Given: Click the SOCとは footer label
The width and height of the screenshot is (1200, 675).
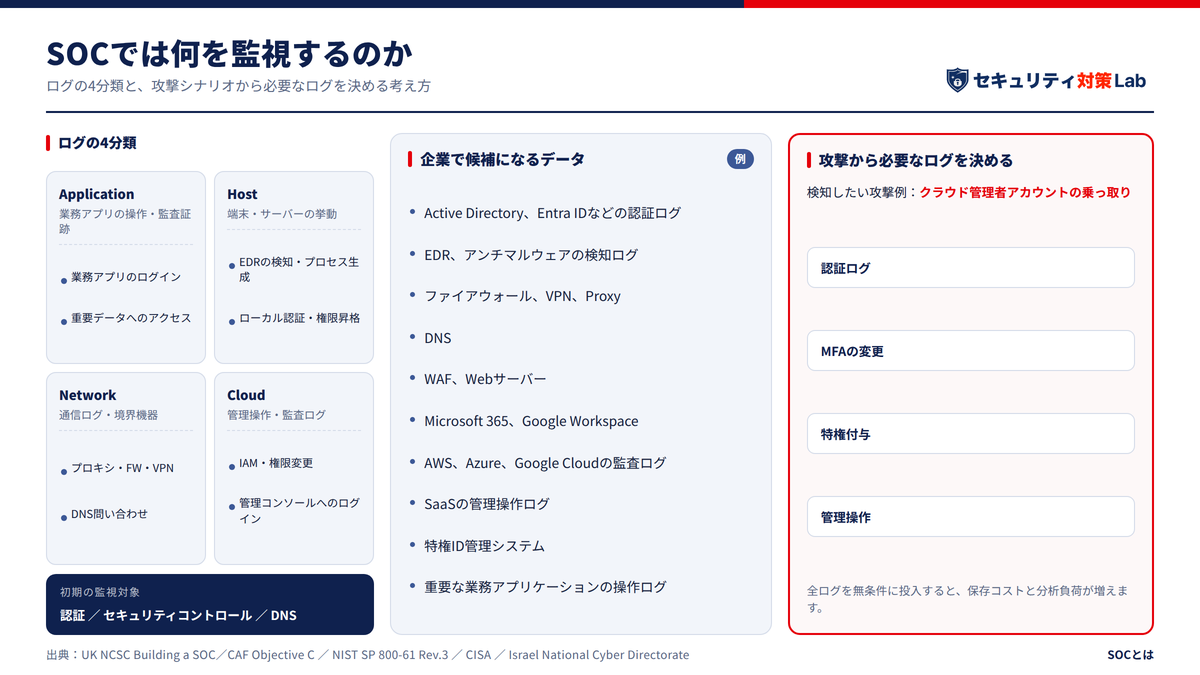Looking at the screenshot, I should [1130, 655].
